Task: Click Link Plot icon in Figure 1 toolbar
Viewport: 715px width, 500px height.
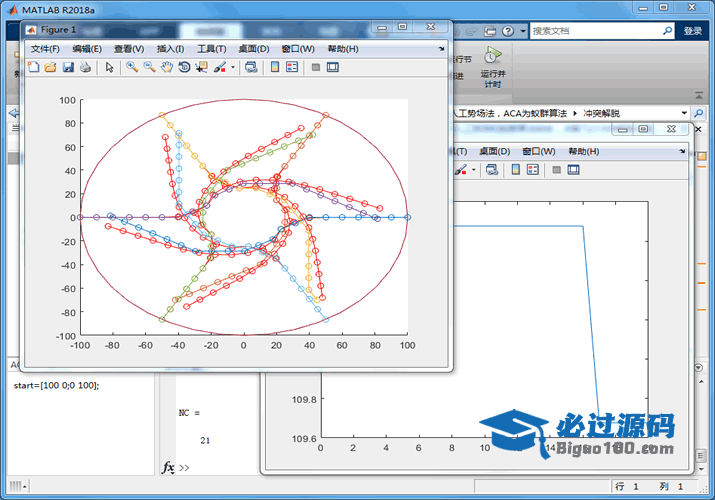Action: 251,67
